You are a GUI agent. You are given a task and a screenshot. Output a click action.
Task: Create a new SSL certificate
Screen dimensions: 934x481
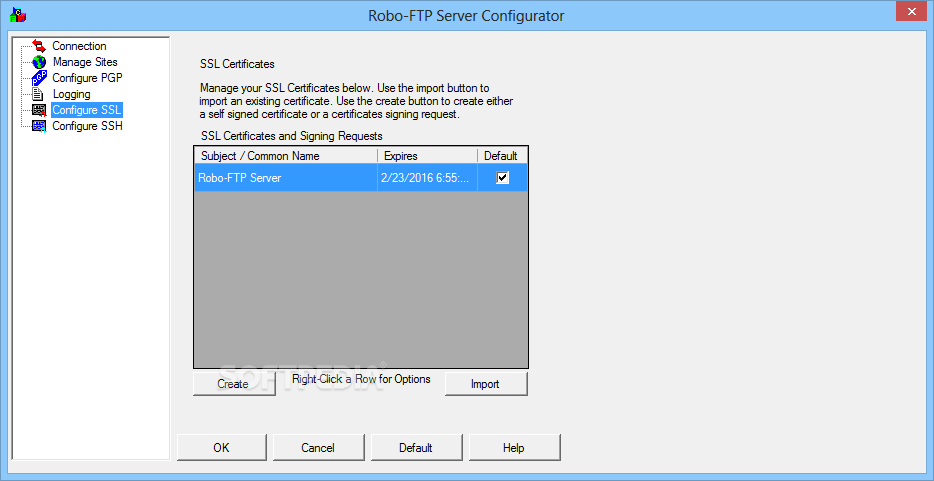[x=234, y=384]
